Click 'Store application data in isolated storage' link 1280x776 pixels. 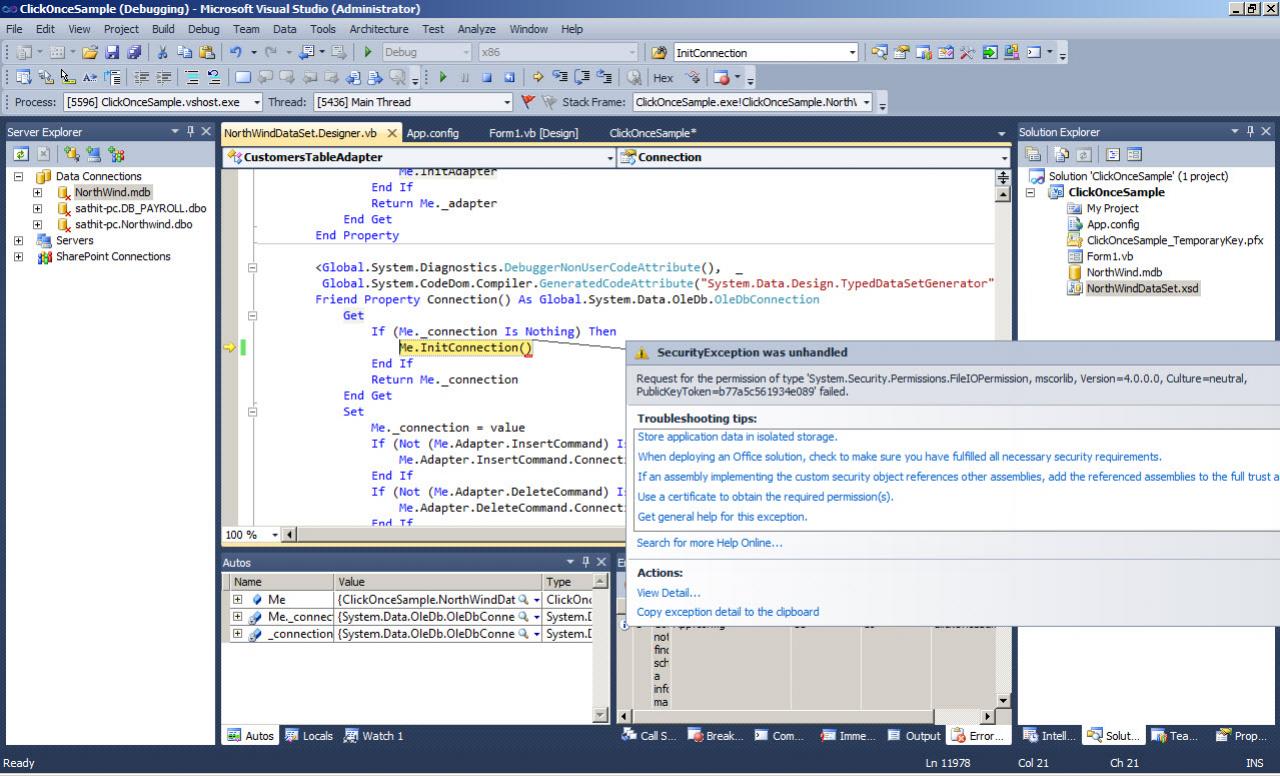pos(737,437)
